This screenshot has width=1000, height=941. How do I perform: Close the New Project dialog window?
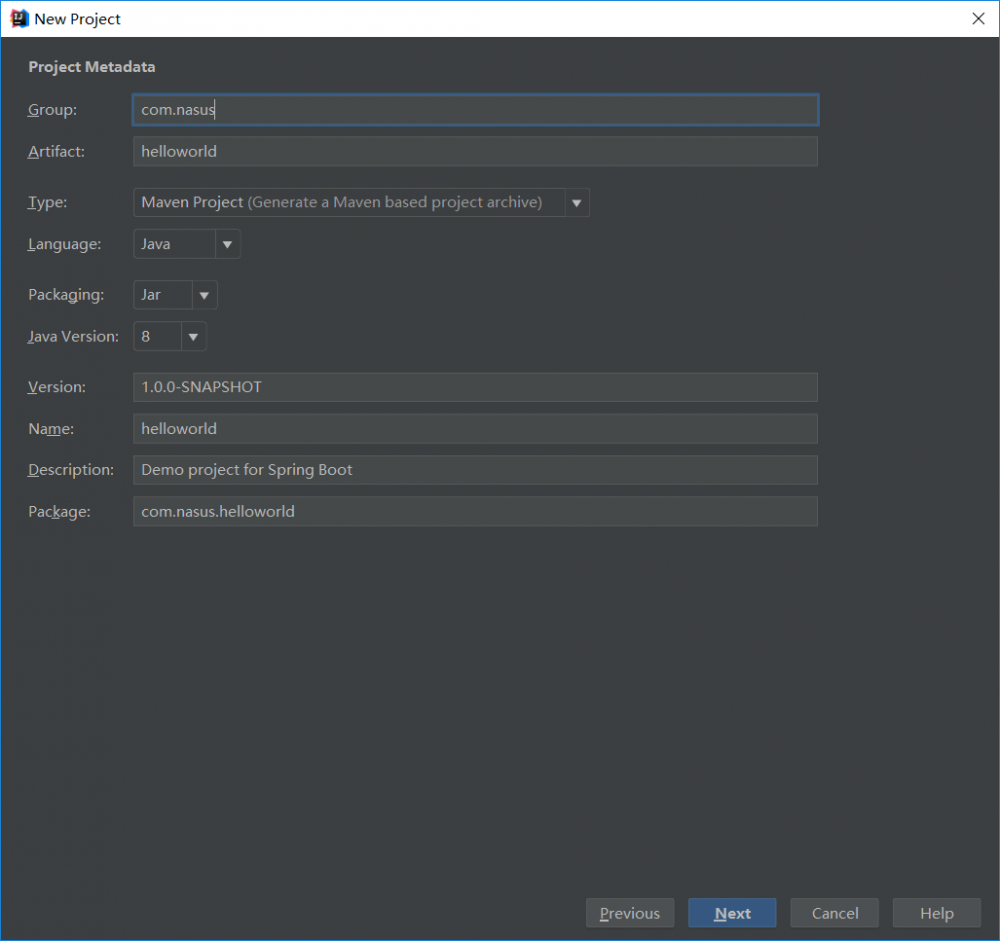(x=978, y=18)
